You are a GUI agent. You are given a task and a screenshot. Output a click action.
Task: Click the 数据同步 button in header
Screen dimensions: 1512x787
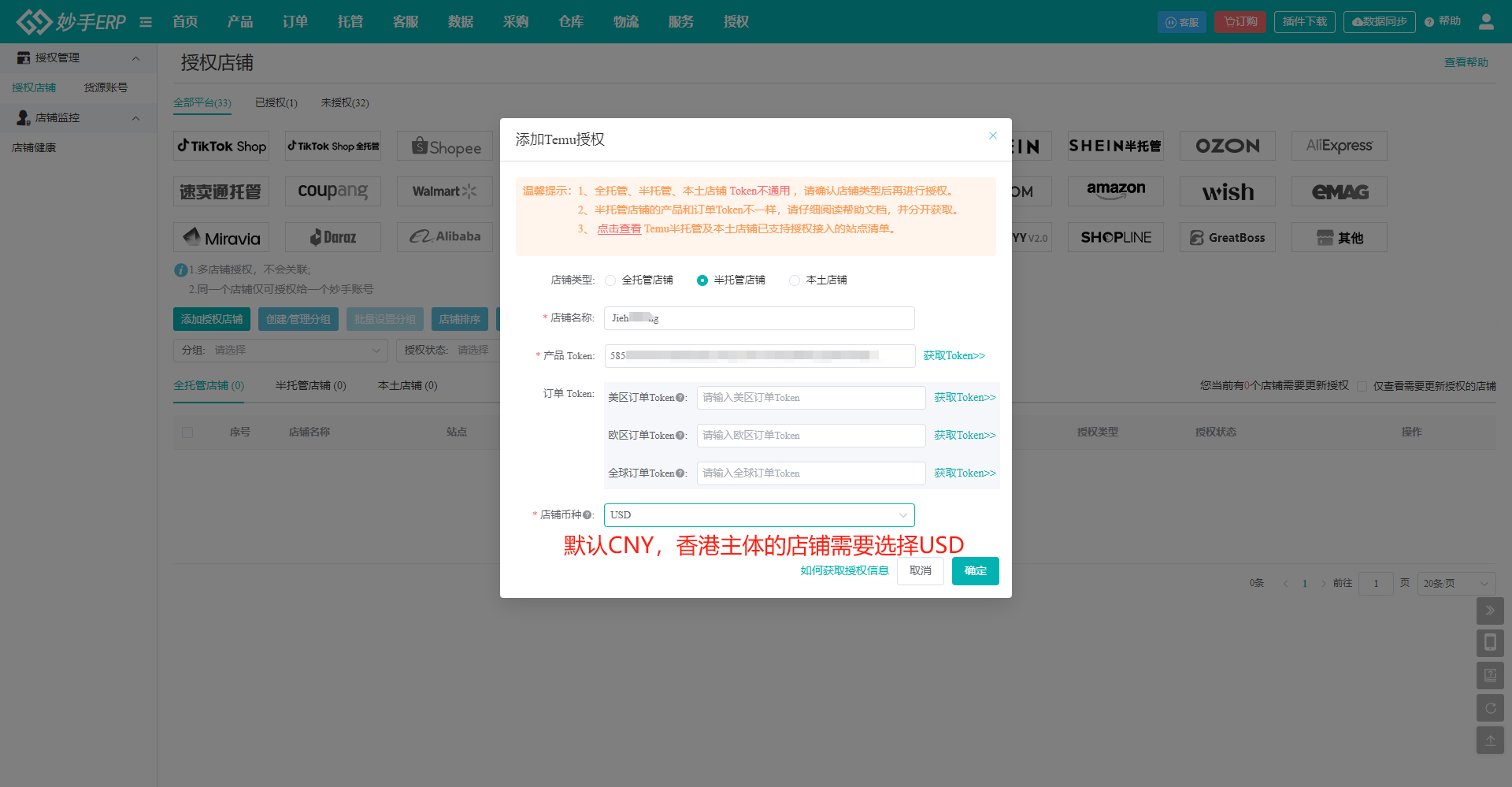click(1380, 21)
